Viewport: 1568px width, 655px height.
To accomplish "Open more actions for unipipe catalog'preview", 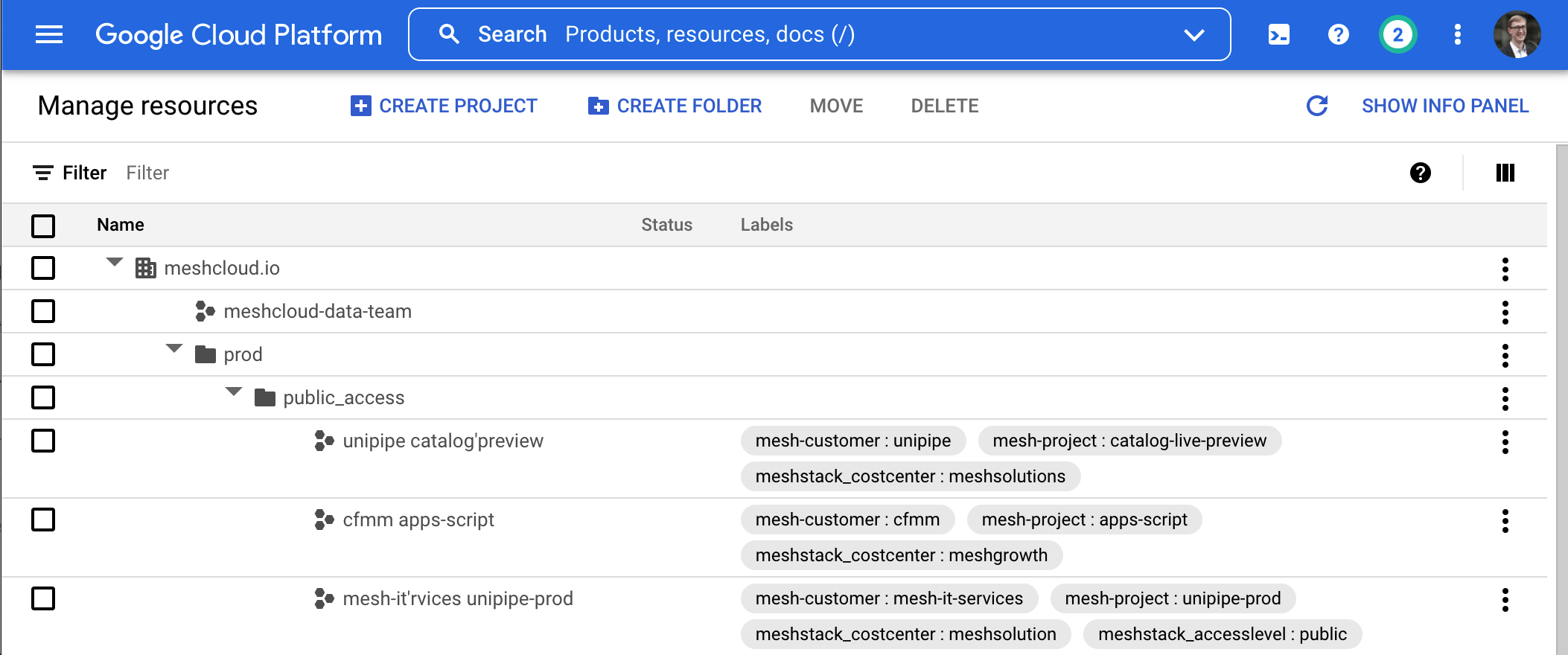I will click(x=1505, y=441).
